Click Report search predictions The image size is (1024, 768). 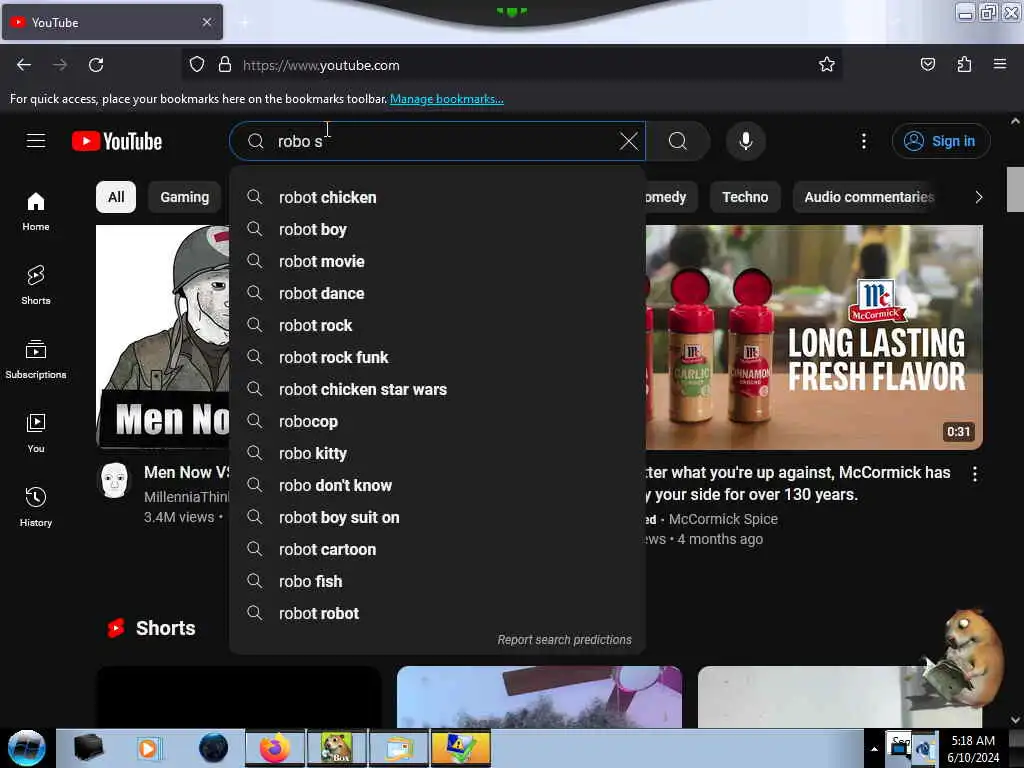point(564,640)
